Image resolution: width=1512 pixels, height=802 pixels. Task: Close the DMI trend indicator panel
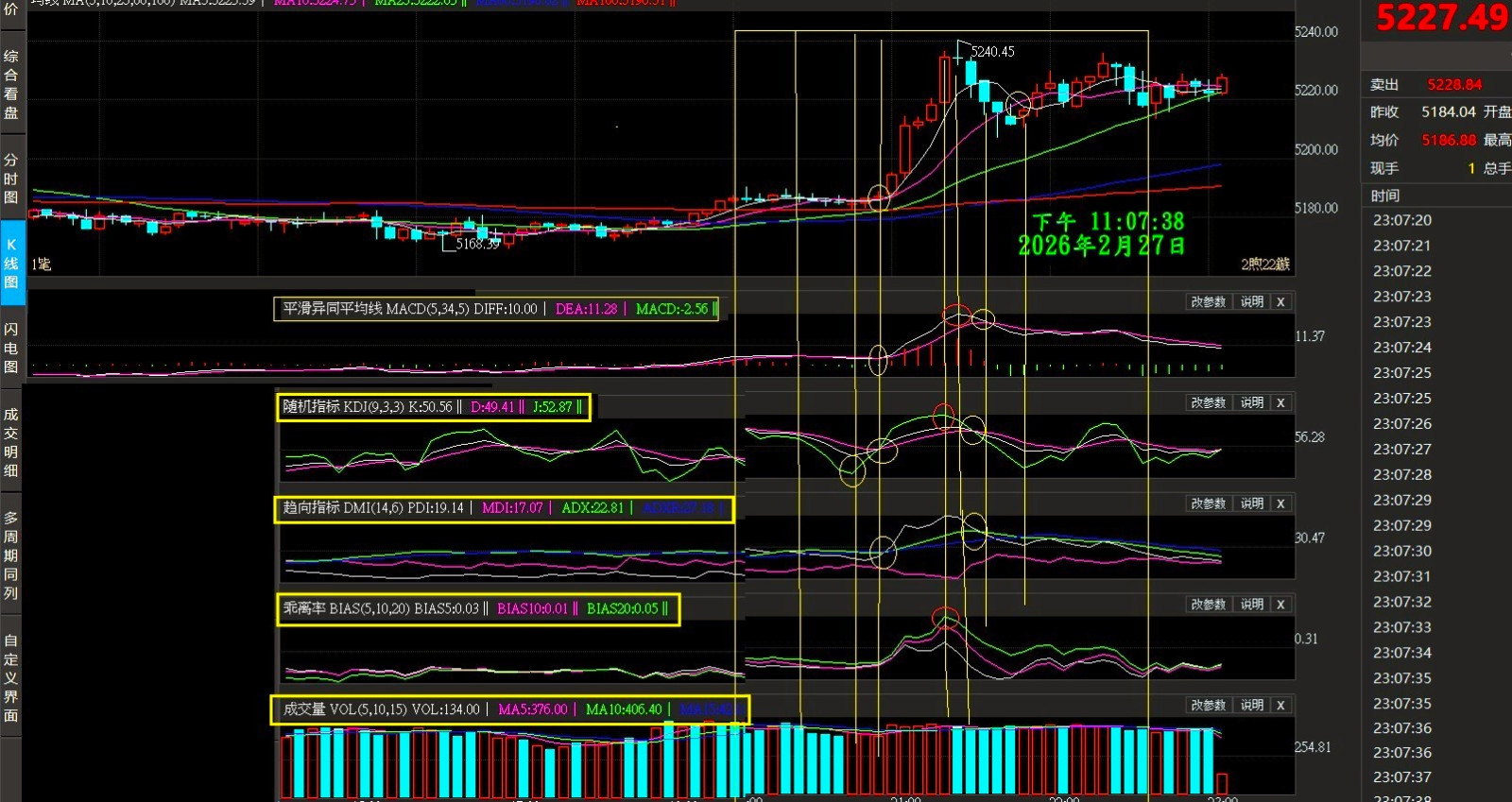pos(1280,504)
